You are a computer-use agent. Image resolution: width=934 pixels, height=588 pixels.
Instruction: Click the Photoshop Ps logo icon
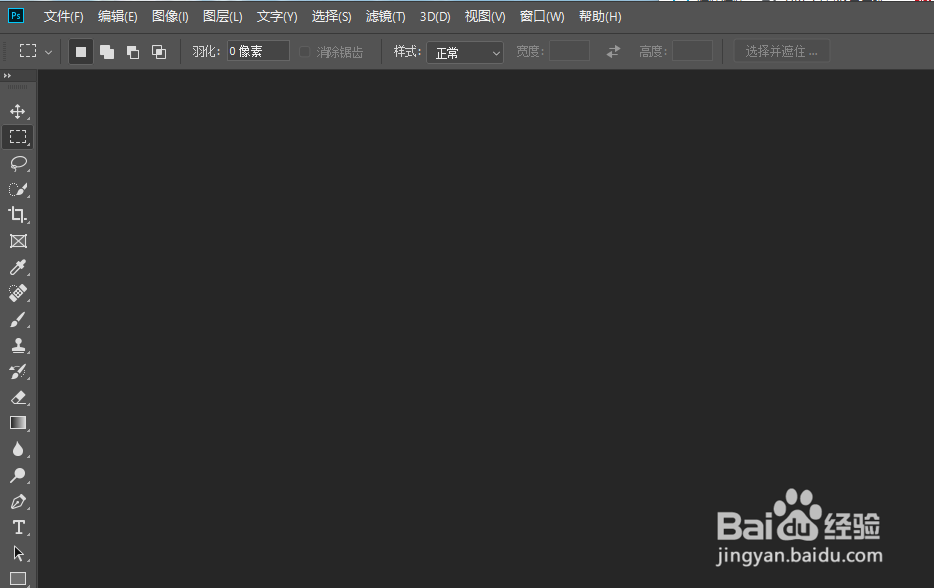click(x=16, y=16)
